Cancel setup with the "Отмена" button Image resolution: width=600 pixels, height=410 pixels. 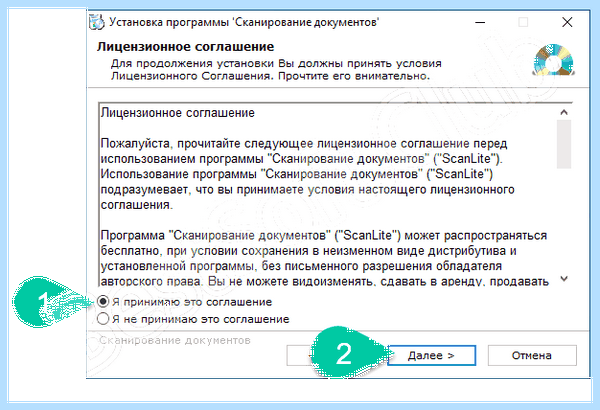532,355
